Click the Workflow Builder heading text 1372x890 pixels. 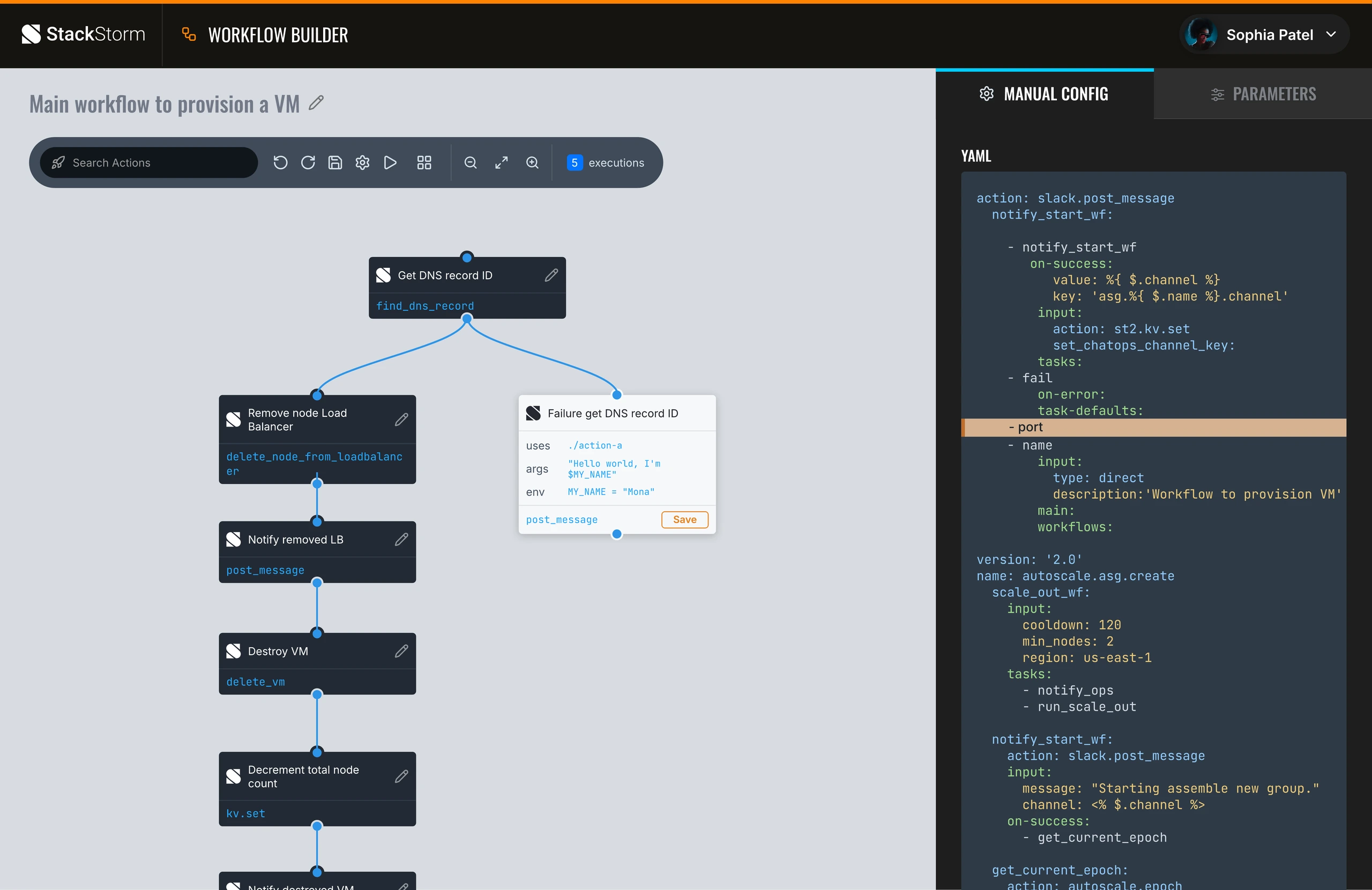point(278,35)
